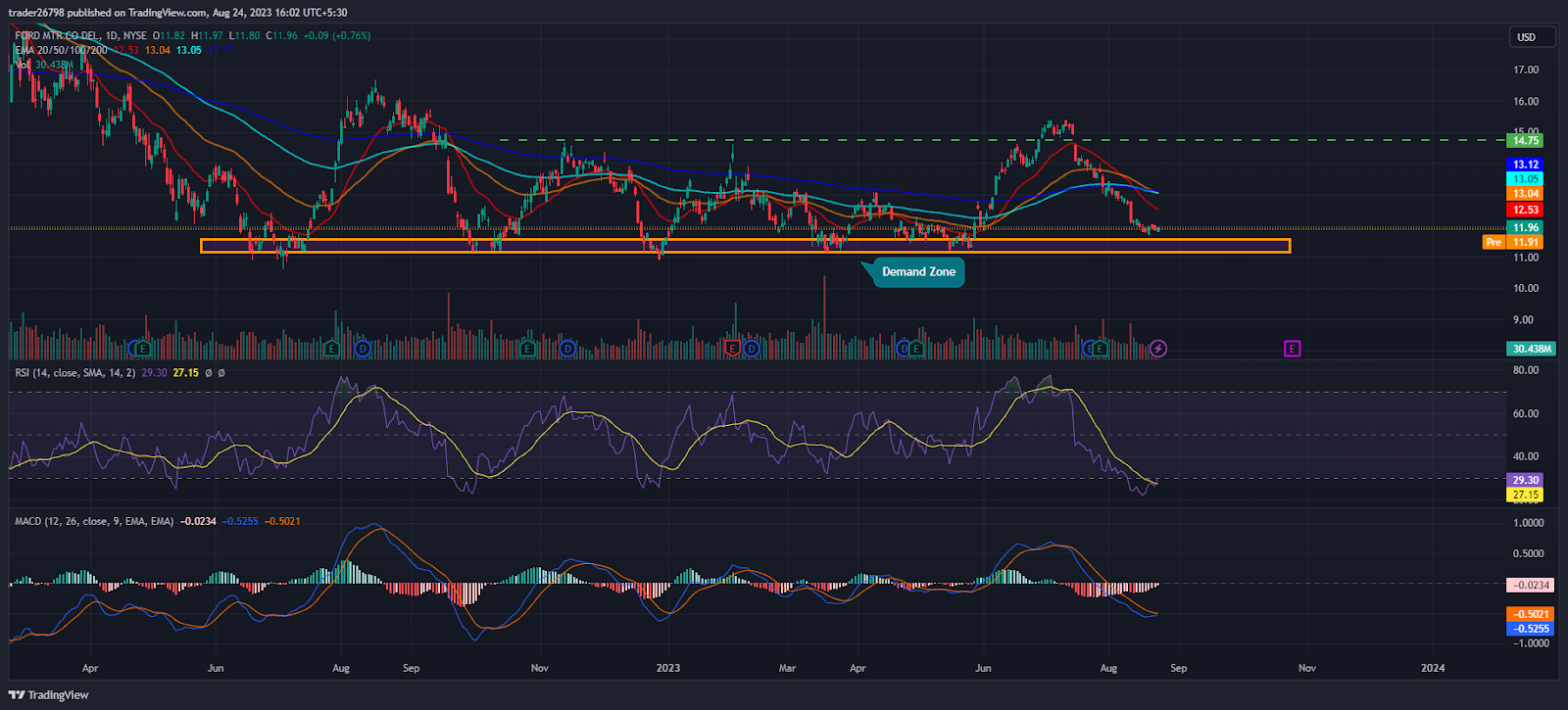1568x710 pixels.
Task: Click the 9.00 price axis label
Action: tap(1523, 319)
